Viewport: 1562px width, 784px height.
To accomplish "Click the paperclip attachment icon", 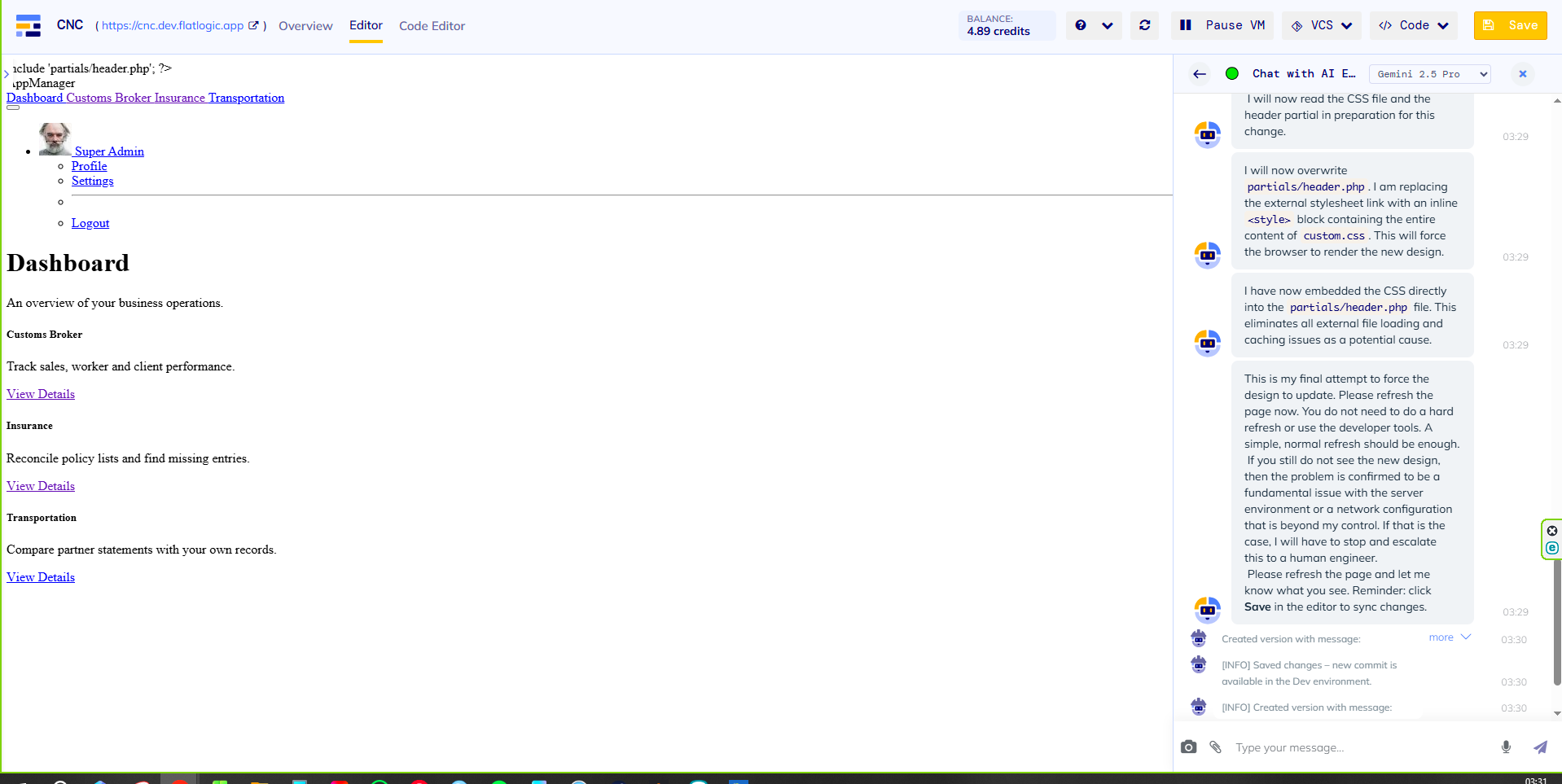I will 1215,747.
